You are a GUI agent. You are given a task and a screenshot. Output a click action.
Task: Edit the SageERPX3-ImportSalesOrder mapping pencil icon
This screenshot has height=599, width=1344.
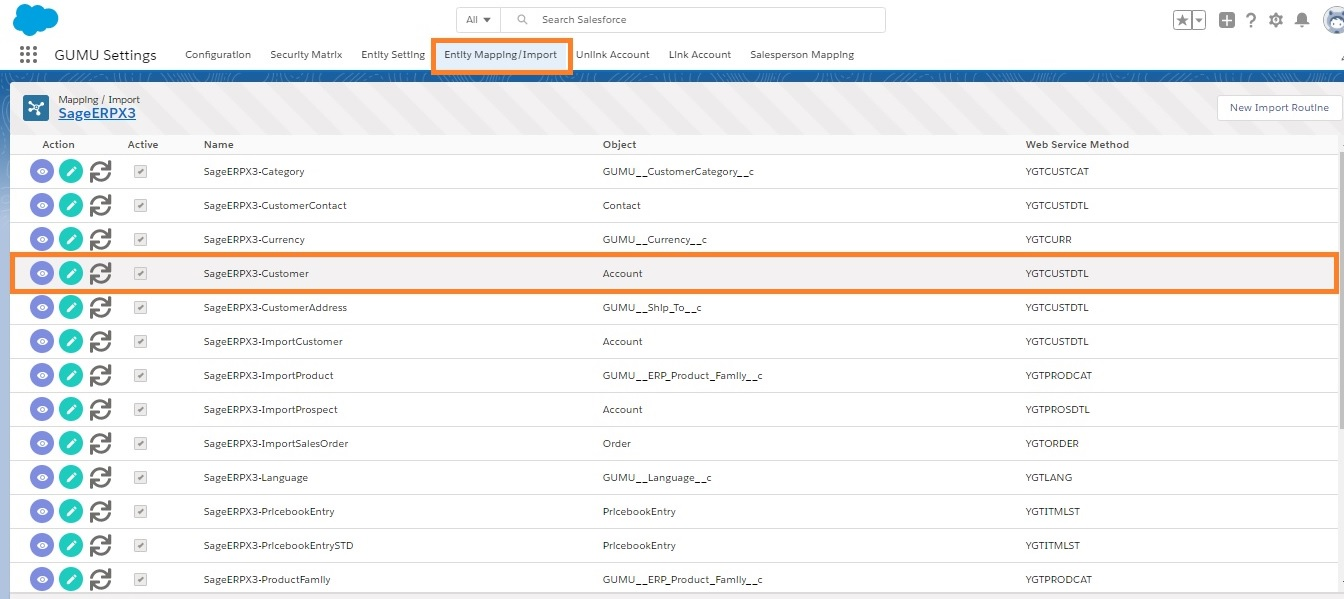pyautogui.click(x=71, y=444)
